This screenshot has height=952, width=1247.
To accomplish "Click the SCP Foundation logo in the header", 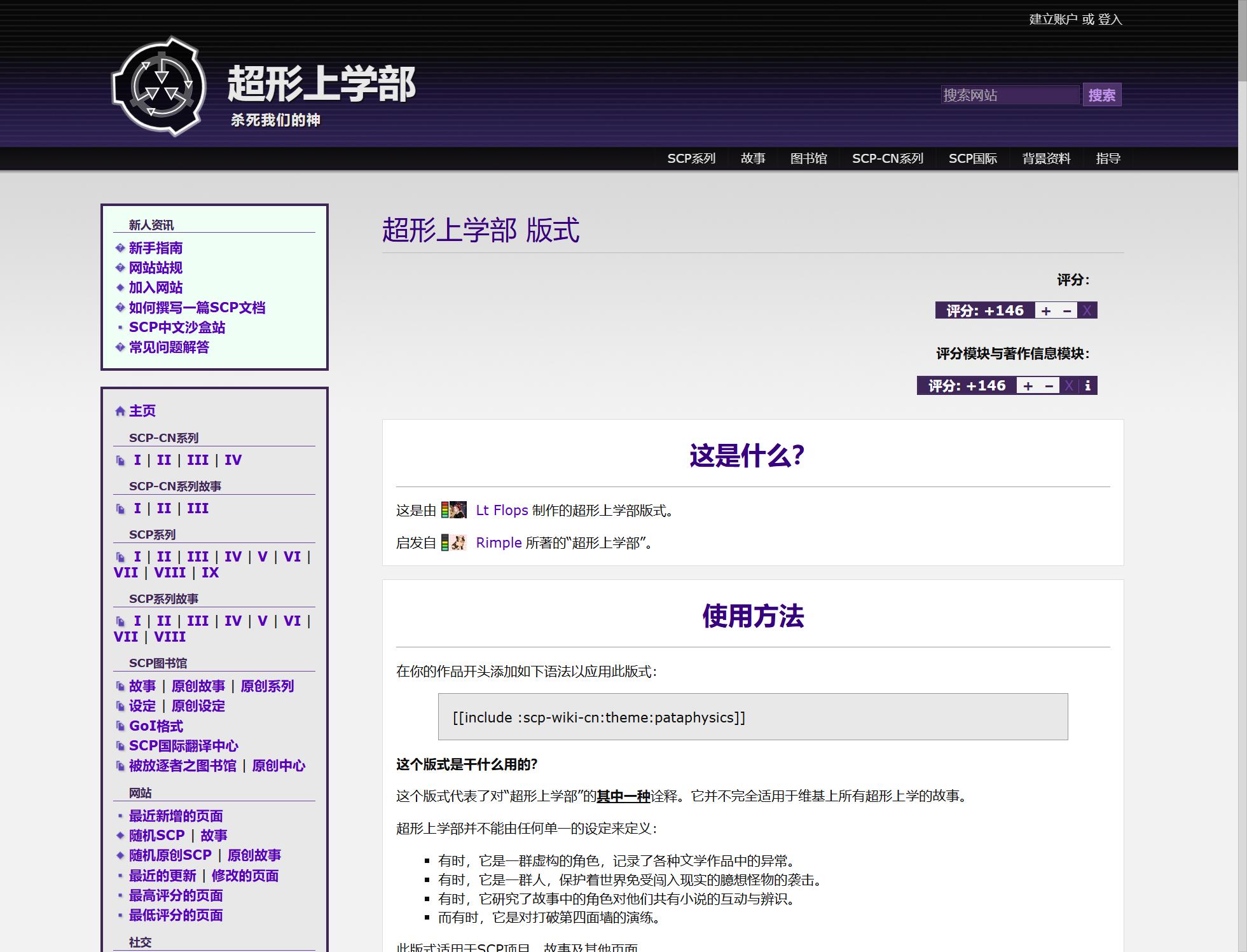I will coord(159,87).
